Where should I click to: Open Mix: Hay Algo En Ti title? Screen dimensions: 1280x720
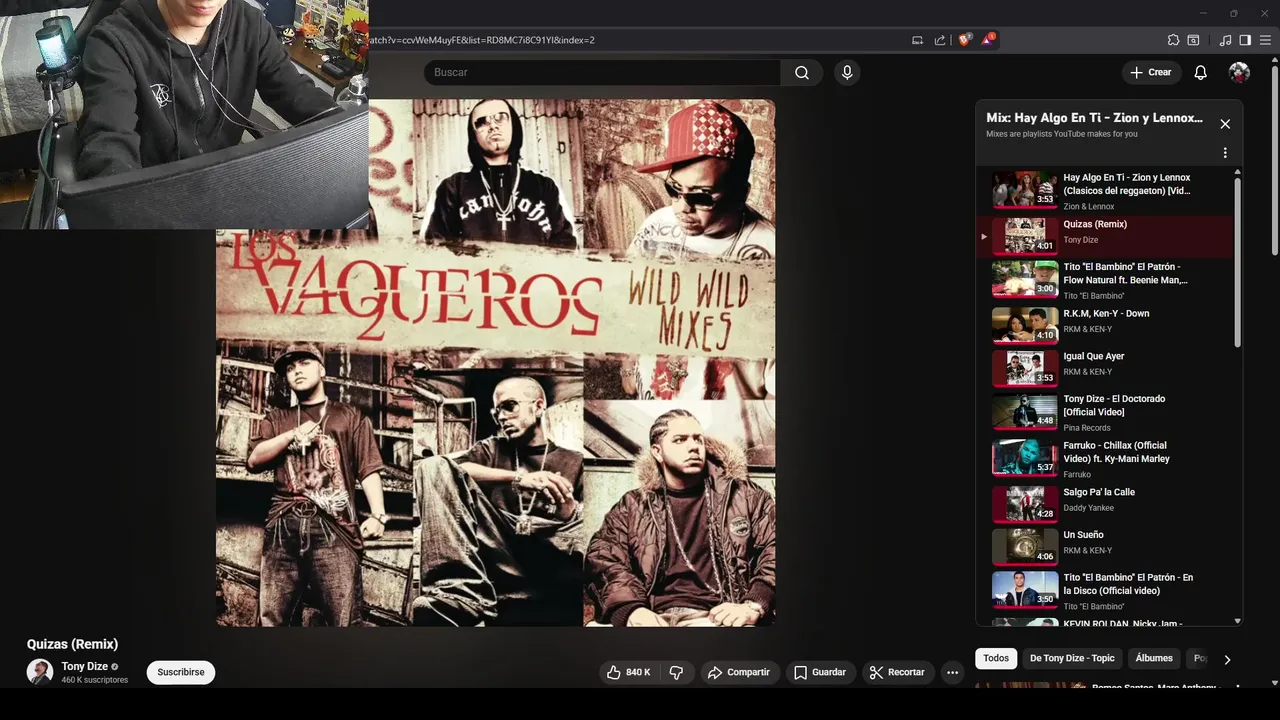pyautogui.click(x=1094, y=118)
